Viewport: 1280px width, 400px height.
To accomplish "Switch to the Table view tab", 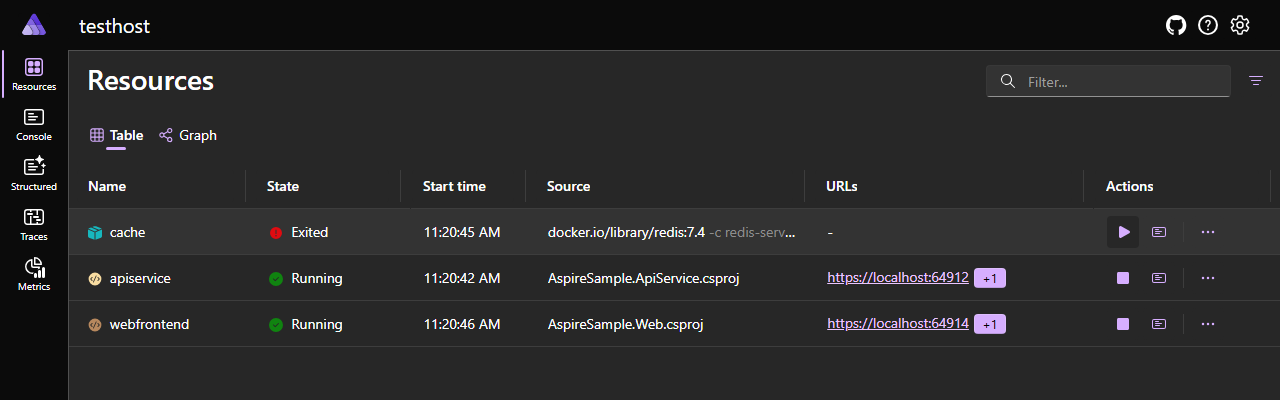I will pos(116,135).
